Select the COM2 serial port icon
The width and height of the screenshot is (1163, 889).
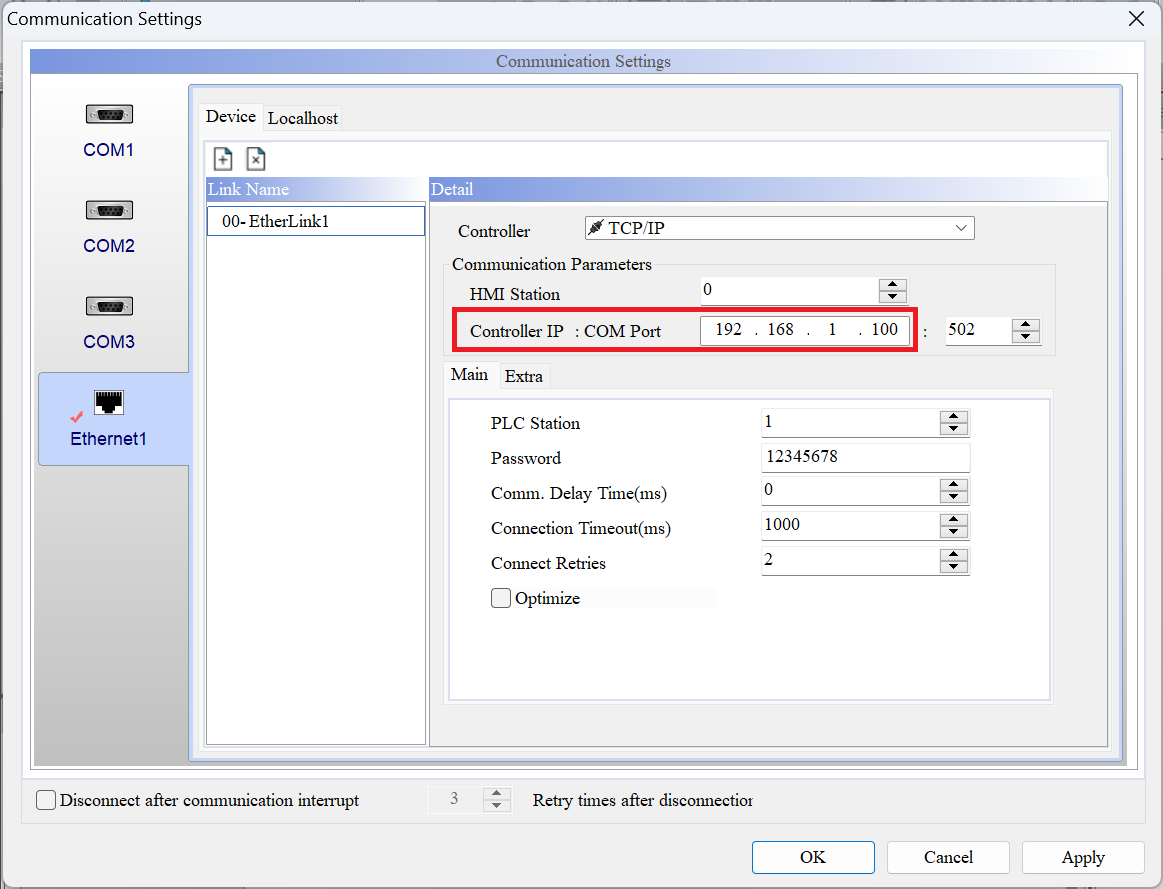109,212
